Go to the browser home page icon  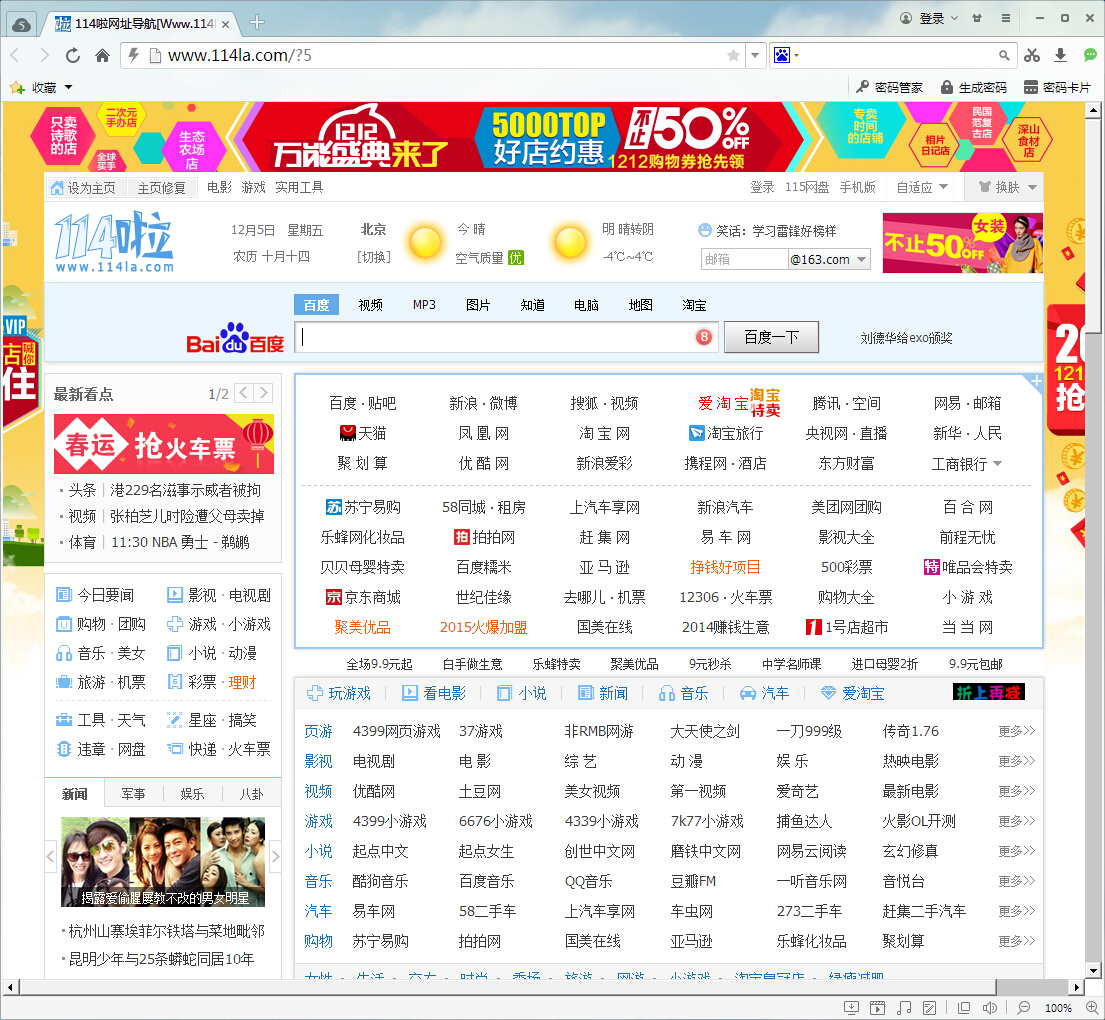click(102, 56)
